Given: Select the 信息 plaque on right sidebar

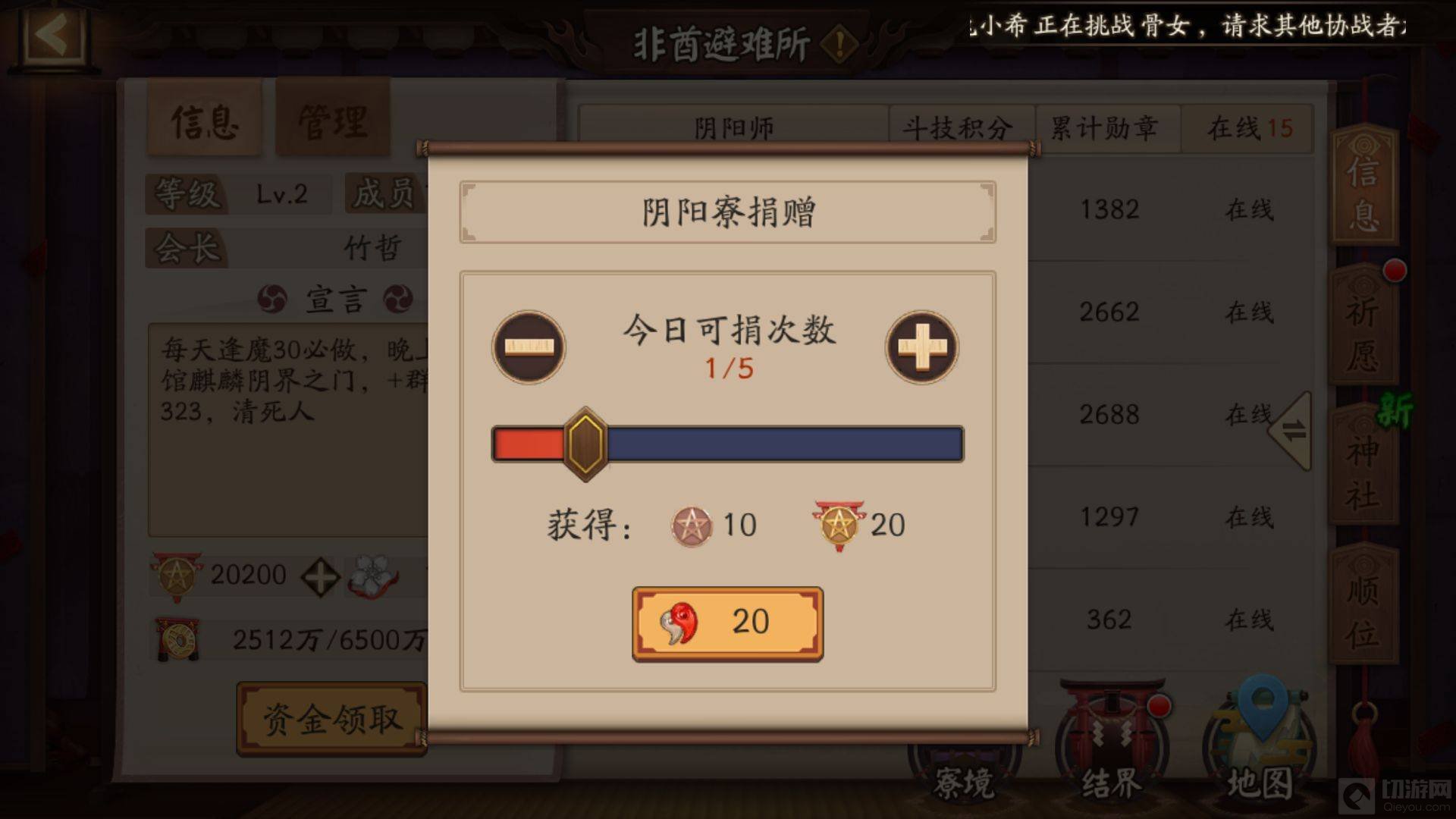Looking at the screenshot, I should point(1363,187).
